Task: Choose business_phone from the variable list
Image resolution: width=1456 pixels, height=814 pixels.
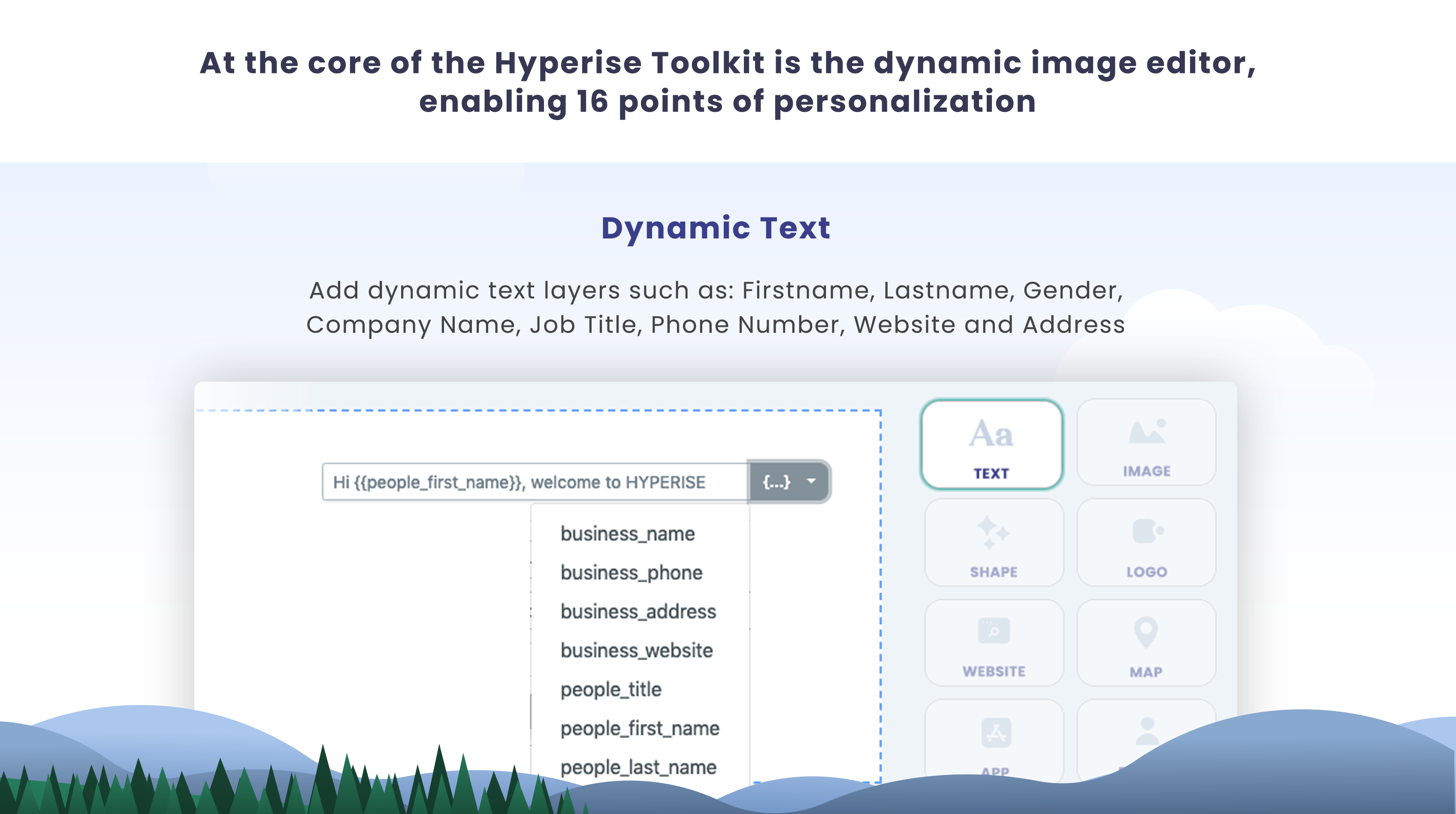Action: 631,573
